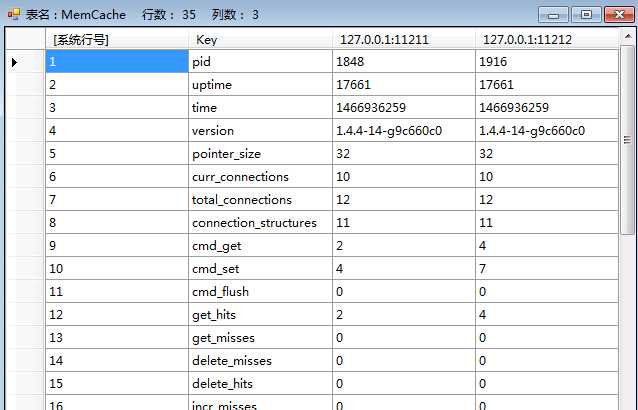This screenshot has width=638, height=410.
Task: Click the 127.0.0.1:11212 column header
Action: pos(546,39)
